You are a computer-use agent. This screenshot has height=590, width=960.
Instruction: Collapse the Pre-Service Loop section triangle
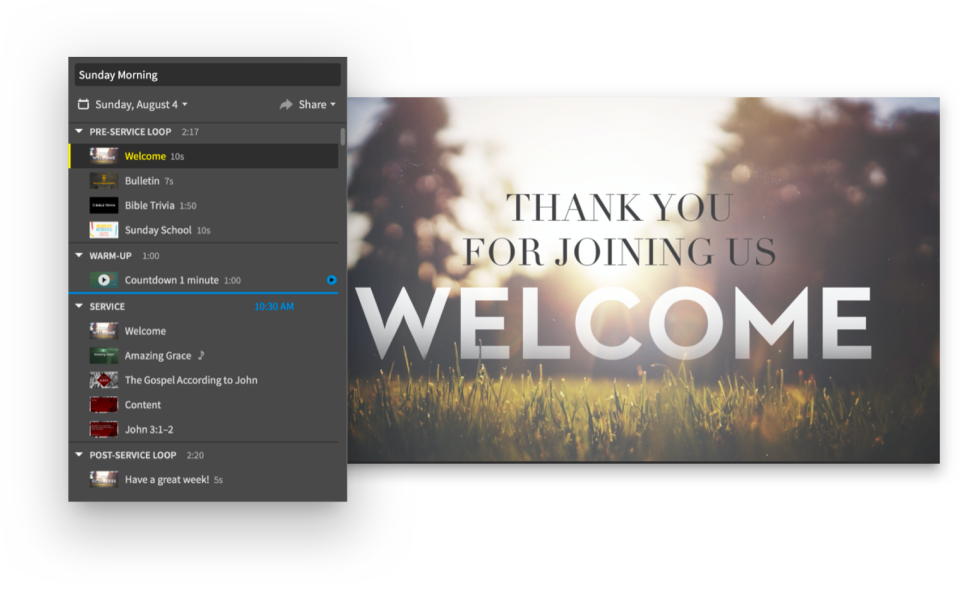click(79, 131)
